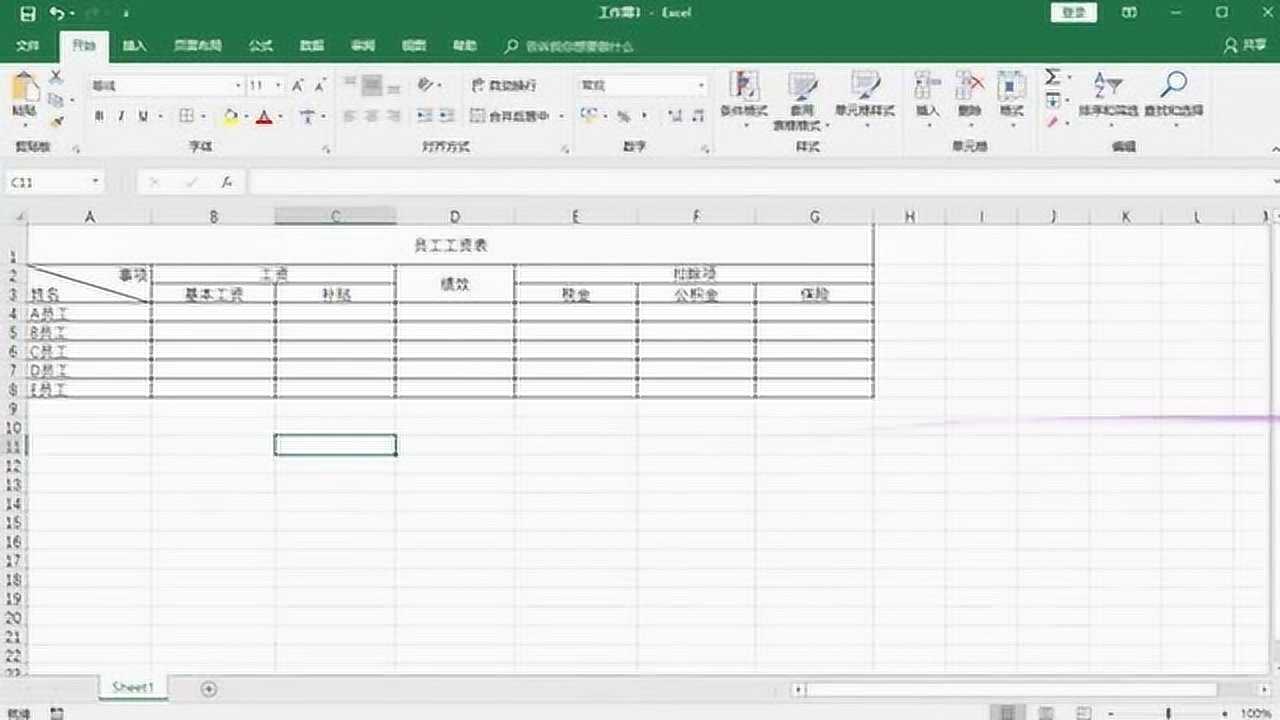
Task: Click the Sign in (登录) button
Action: 1074,13
